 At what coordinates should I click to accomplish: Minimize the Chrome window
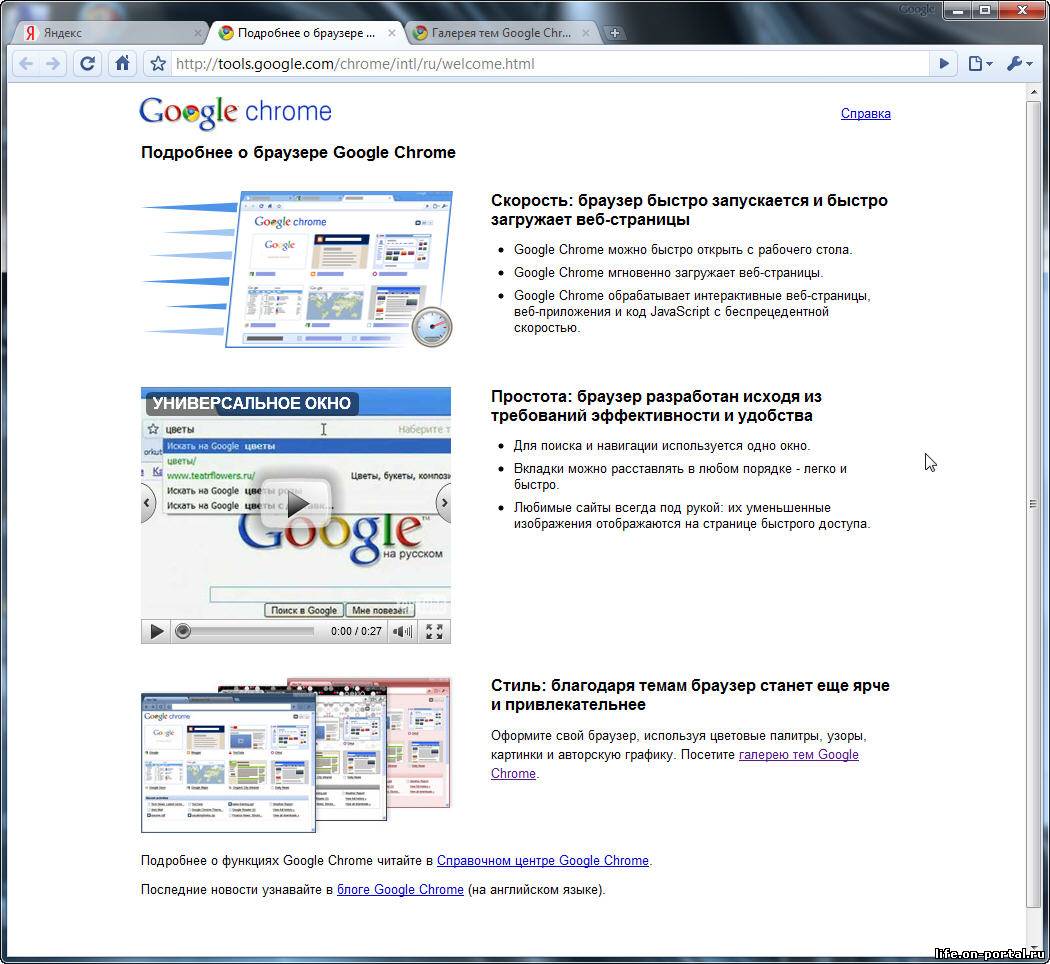[x=960, y=10]
